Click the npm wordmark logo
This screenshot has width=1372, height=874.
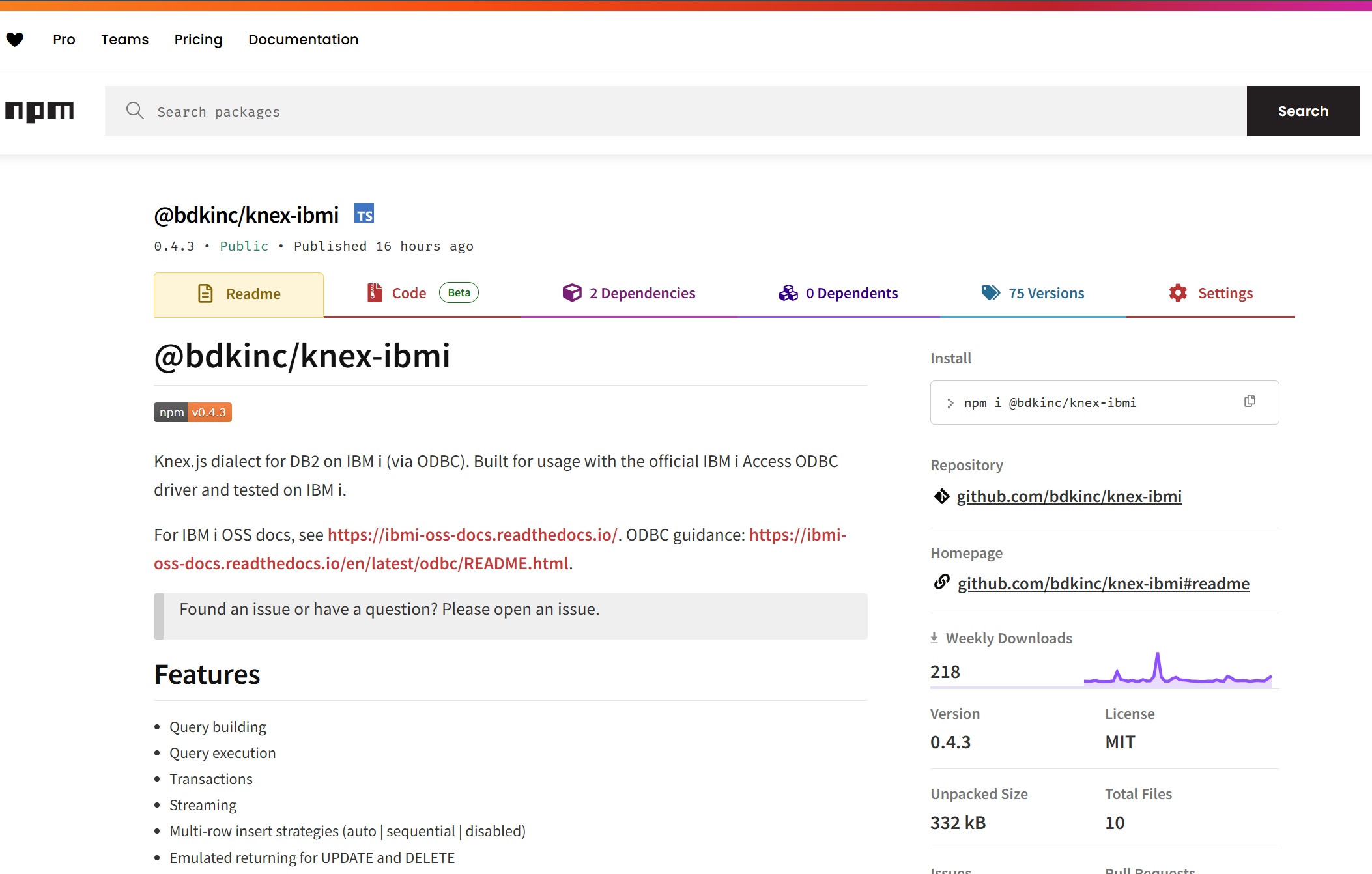coord(39,111)
